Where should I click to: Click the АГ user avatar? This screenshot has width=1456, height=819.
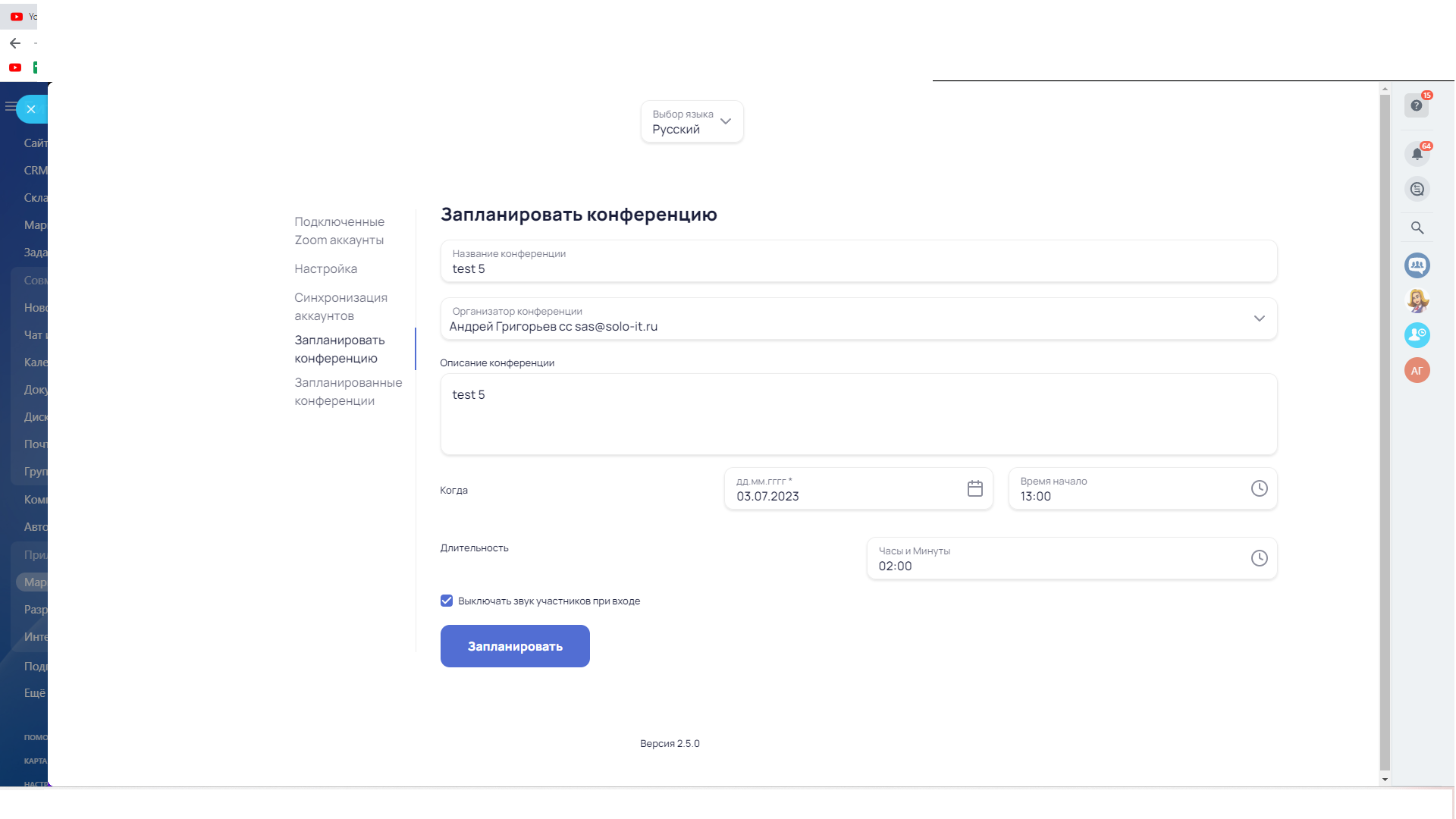[1417, 371]
